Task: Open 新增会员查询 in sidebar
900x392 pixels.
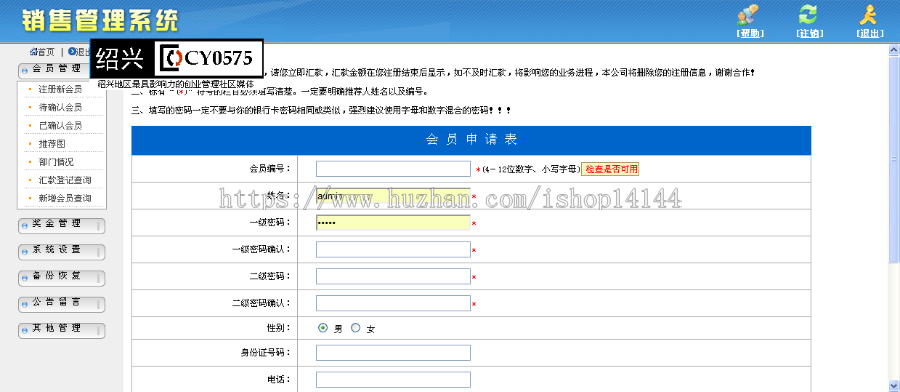Action: (64, 198)
